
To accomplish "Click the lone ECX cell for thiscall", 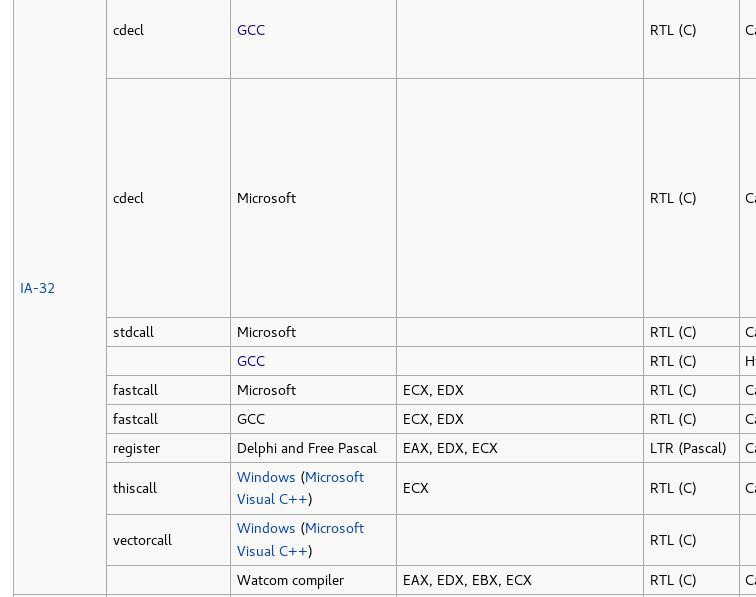I will pos(416,488).
